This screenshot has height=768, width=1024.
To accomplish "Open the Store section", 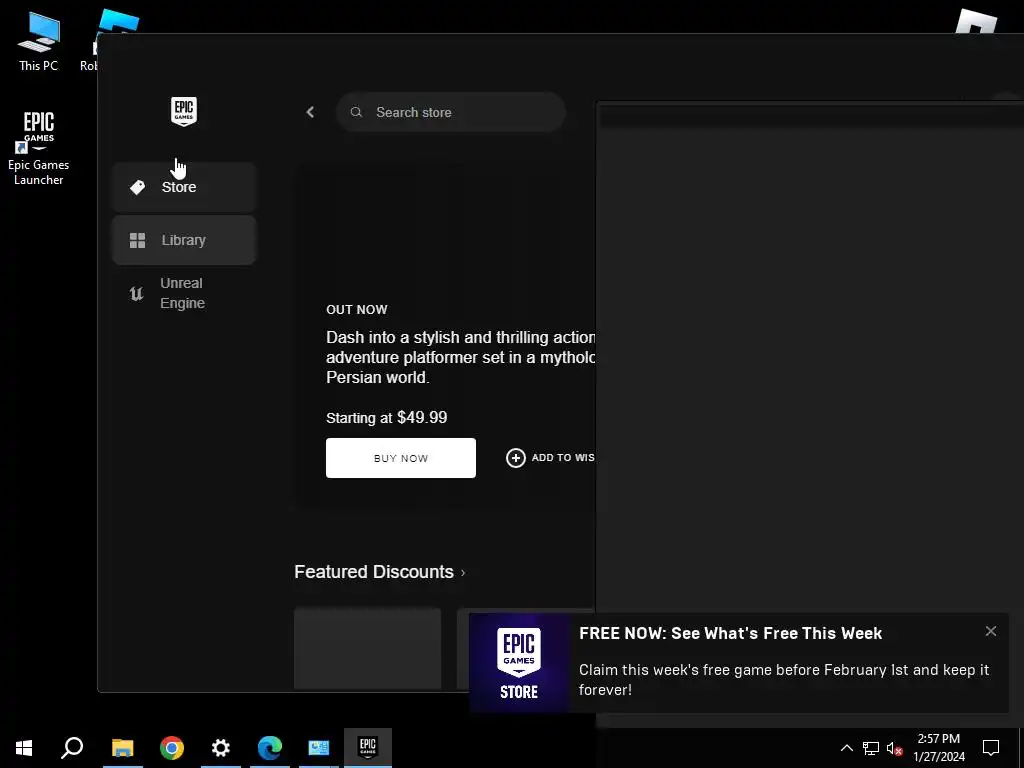I will [x=184, y=187].
